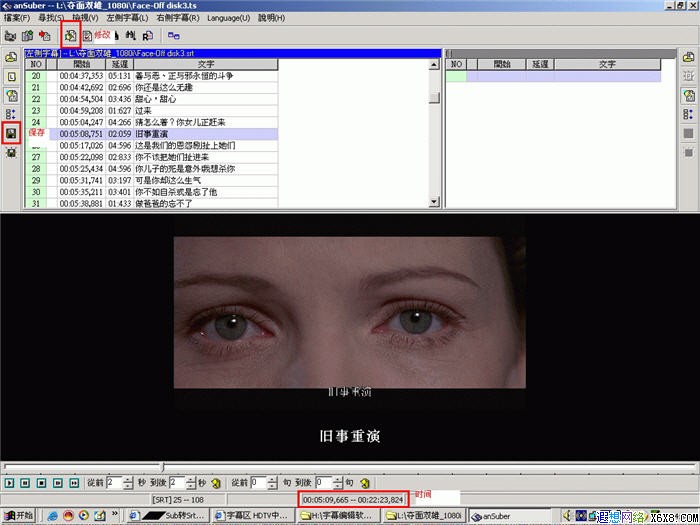Click subtitle list scrollbar down arrow

pos(434,202)
